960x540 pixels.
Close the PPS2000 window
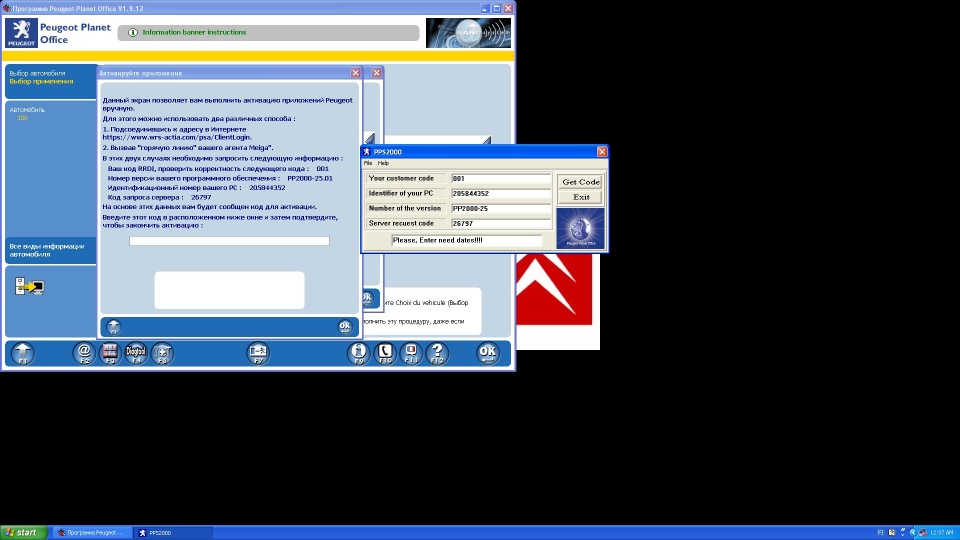602,152
